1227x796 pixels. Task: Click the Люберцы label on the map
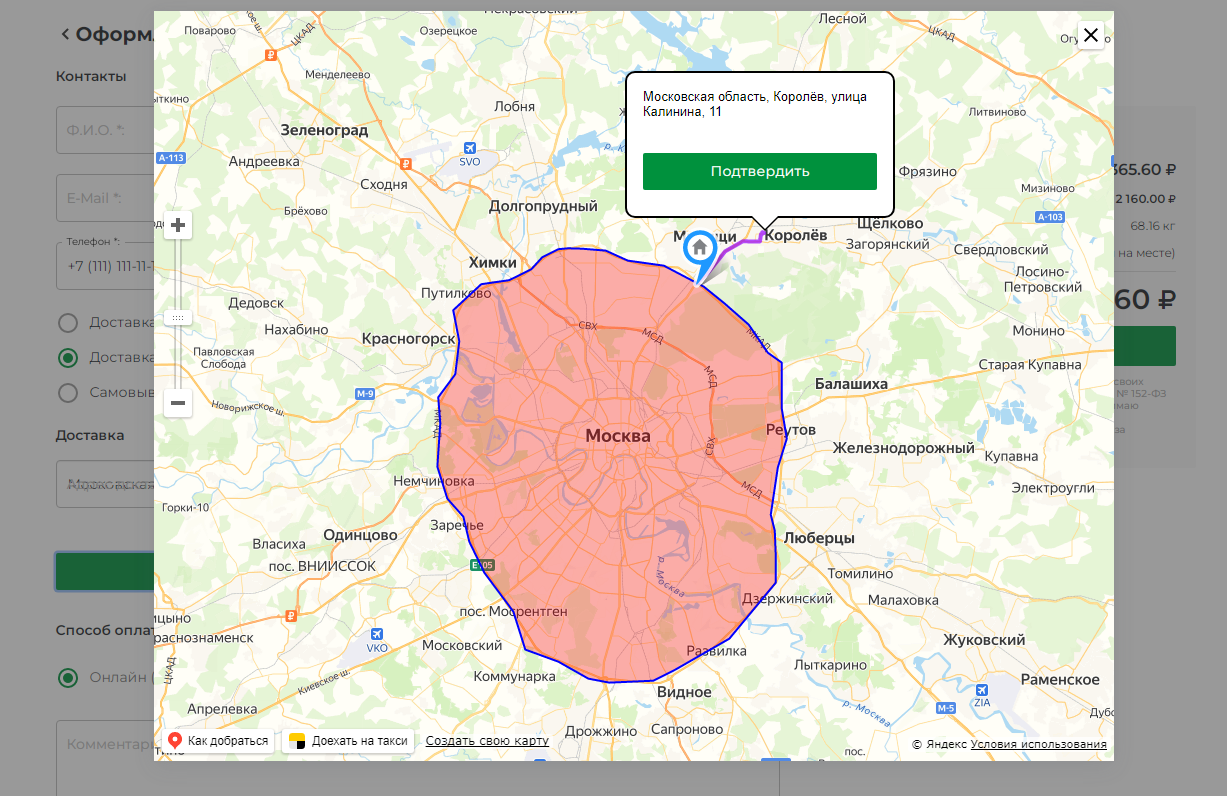coord(819,537)
